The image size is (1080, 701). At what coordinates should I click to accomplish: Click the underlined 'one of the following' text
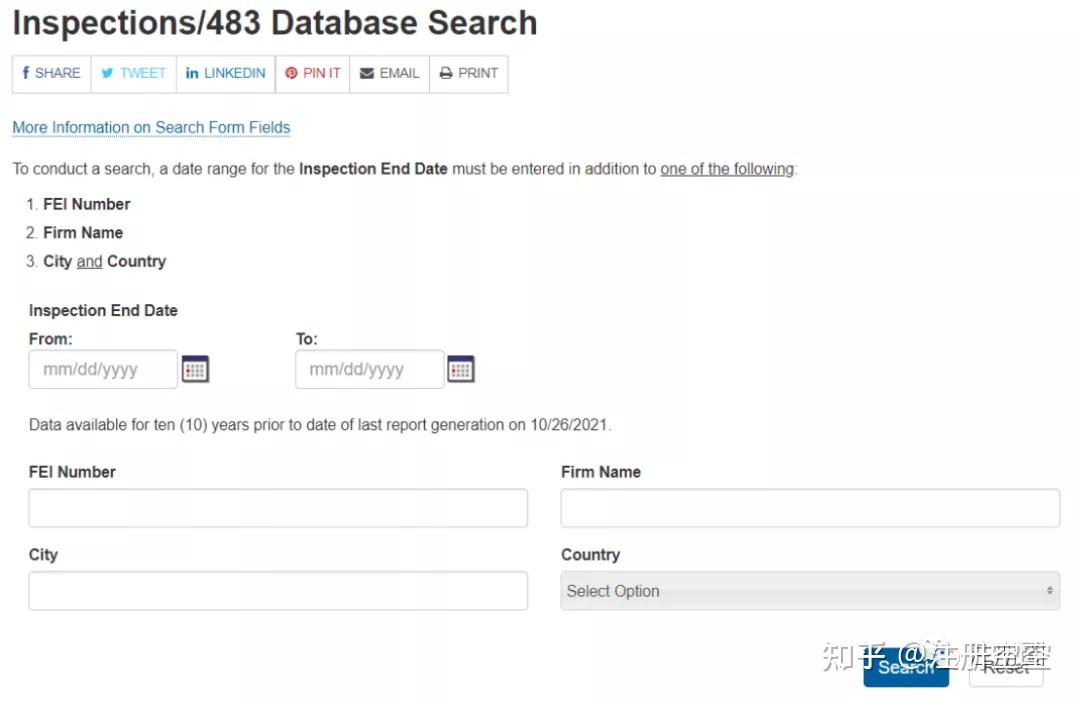coord(727,169)
